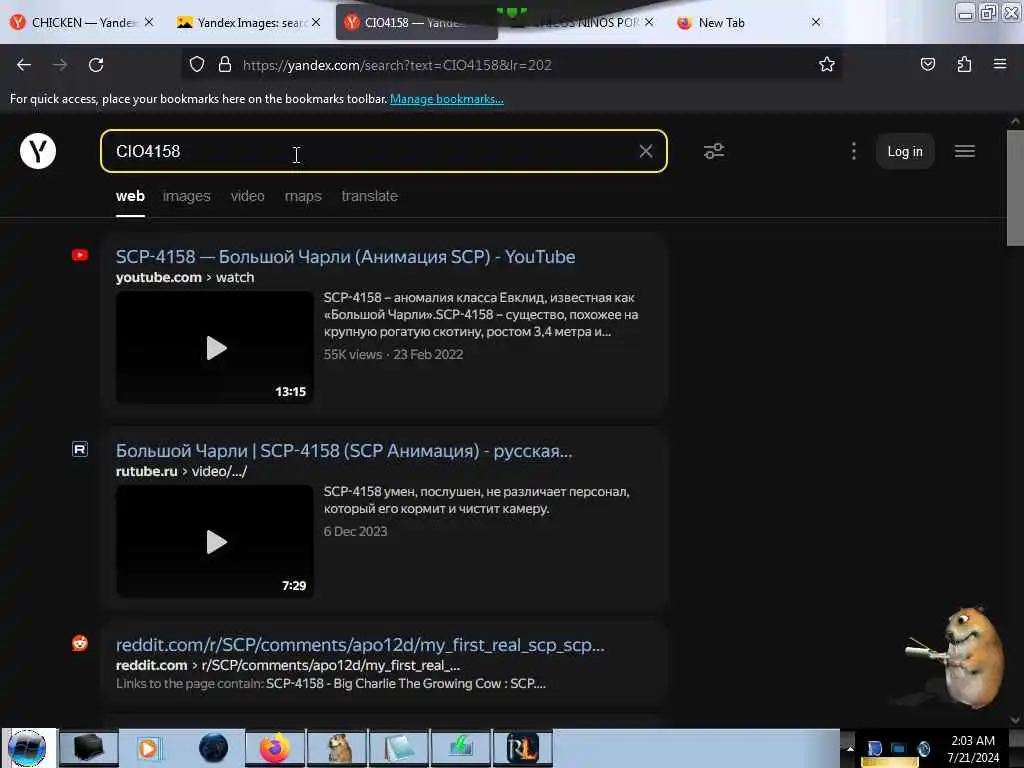Open Firefox from the taskbar
Screen dimensions: 1024x768
click(x=275, y=748)
